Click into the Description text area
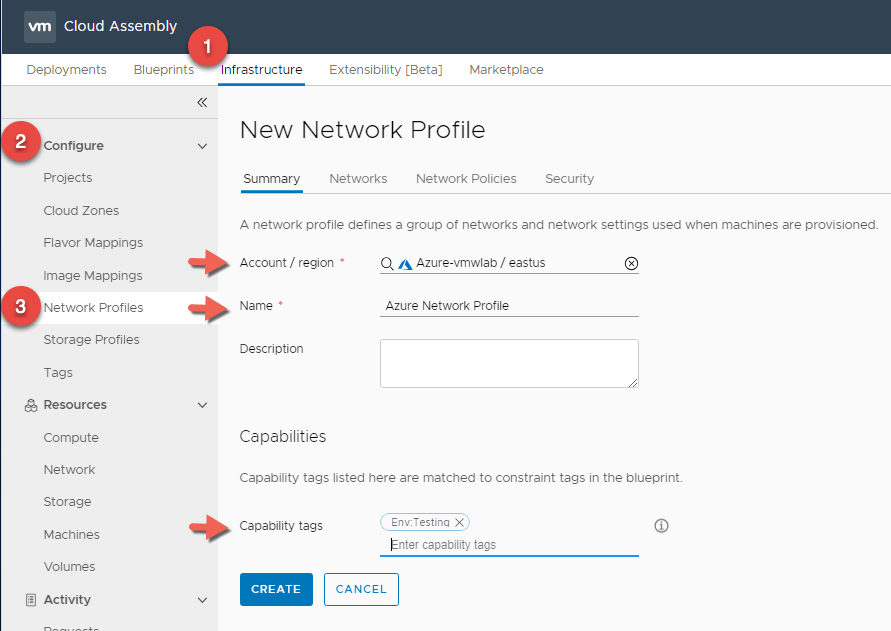The width and height of the screenshot is (891, 631). [x=508, y=363]
